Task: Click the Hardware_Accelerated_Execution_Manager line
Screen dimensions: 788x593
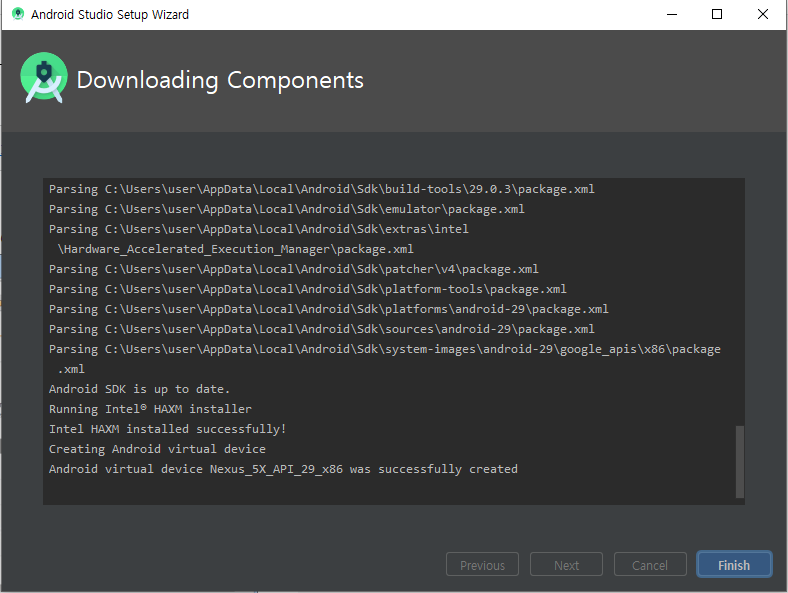Action: click(x=236, y=249)
